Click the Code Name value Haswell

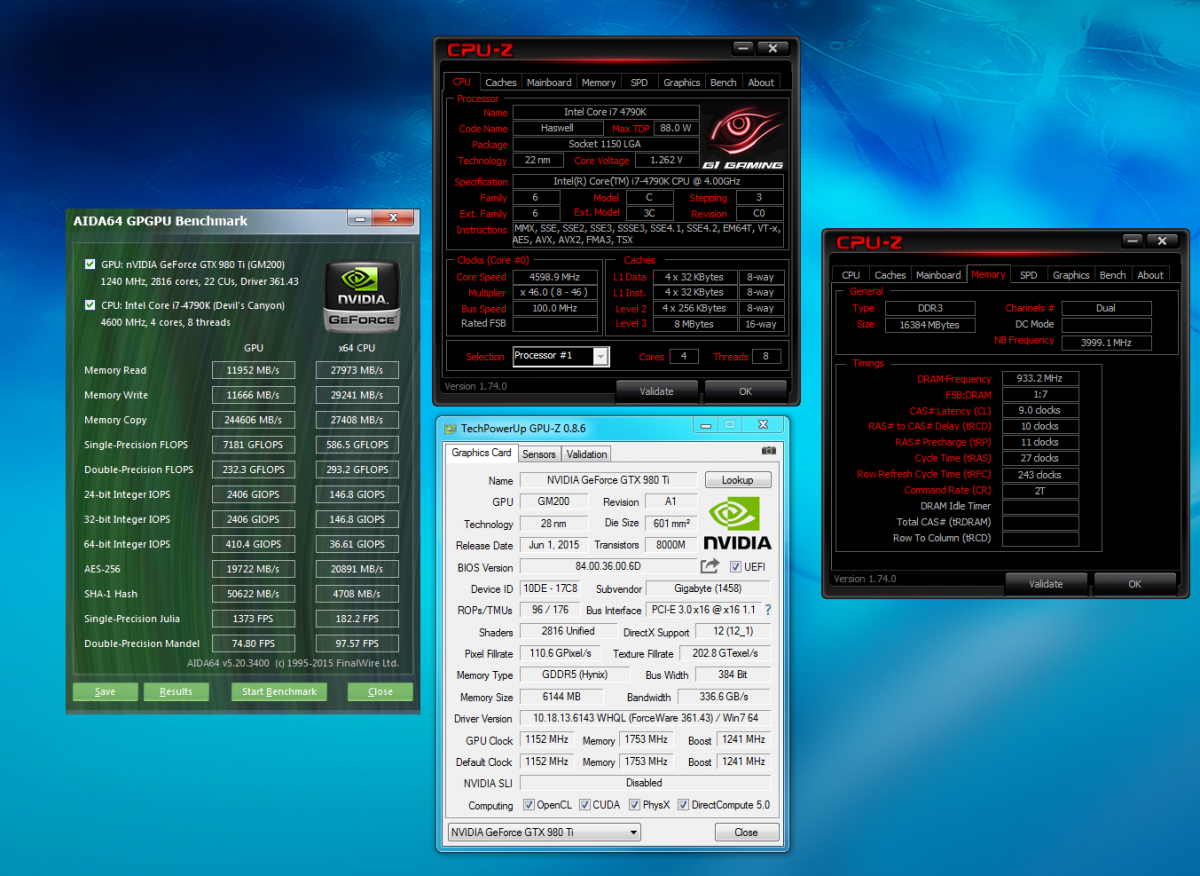(x=557, y=128)
